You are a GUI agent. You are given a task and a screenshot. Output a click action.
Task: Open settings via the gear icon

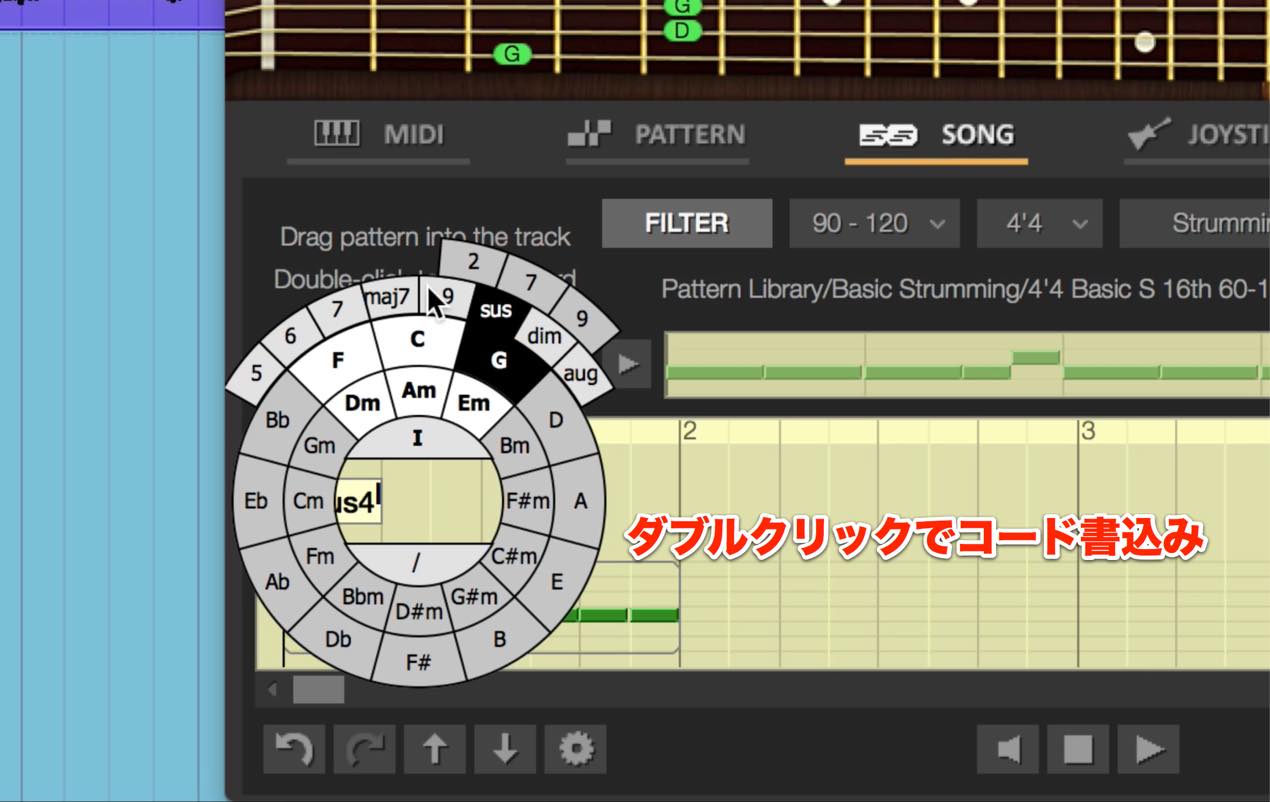(x=575, y=749)
